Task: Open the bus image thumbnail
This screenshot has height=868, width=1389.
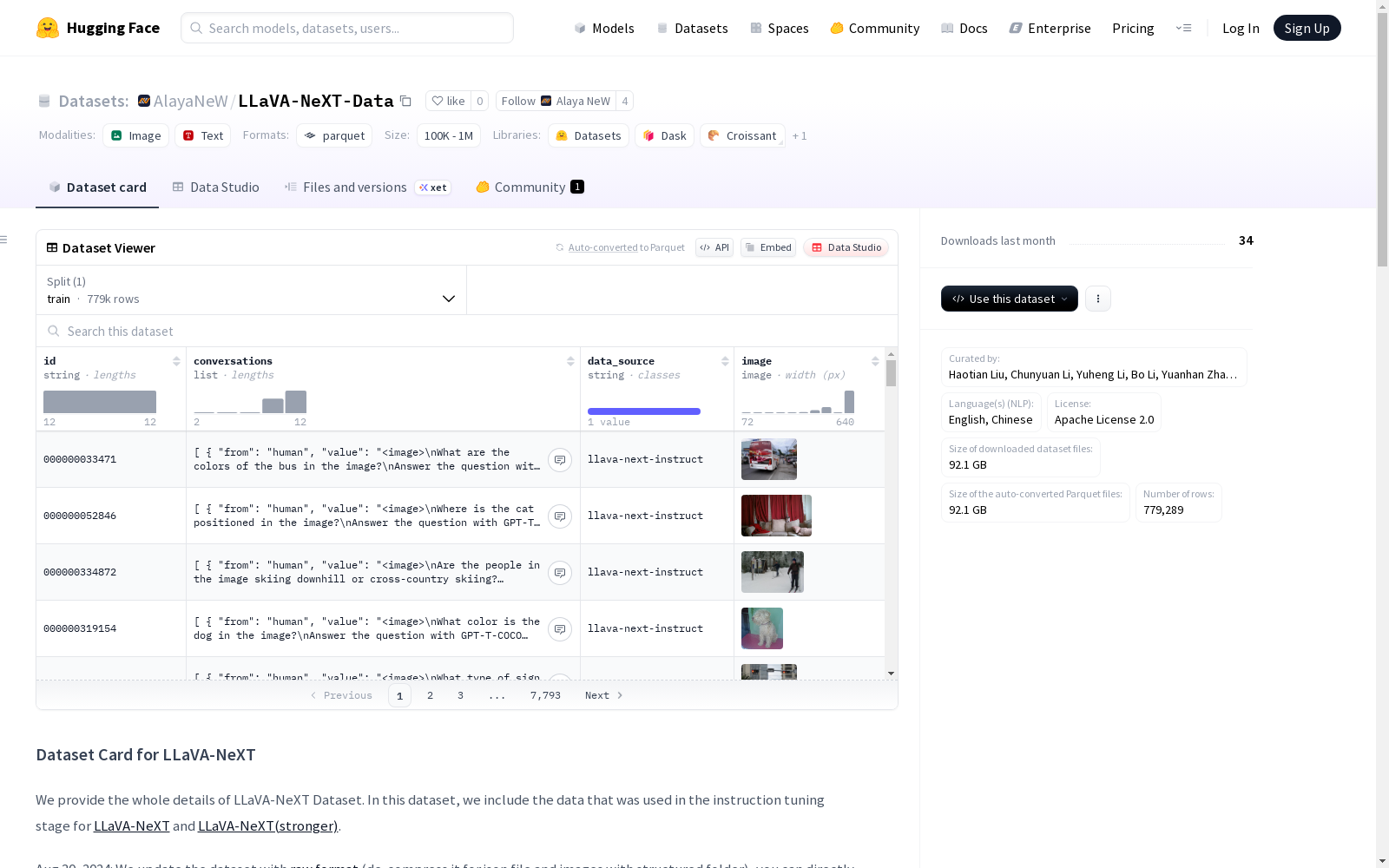Action: point(769,459)
